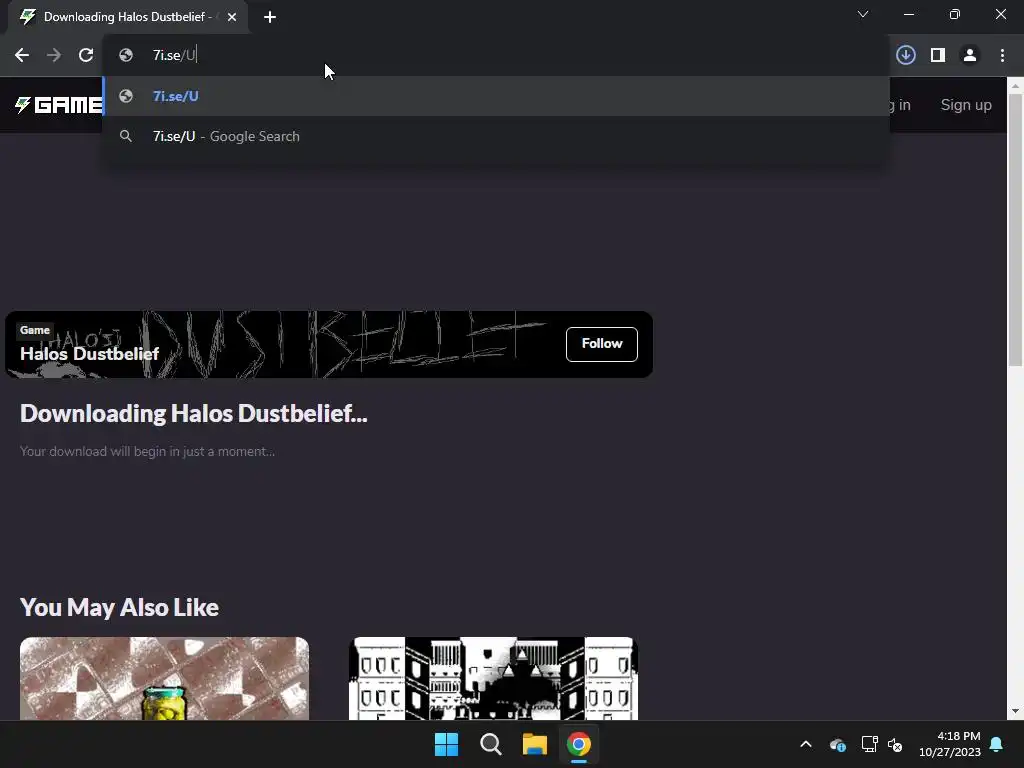Image resolution: width=1024 pixels, height=768 pixels.
Task: Open the Chrome three-dot menu
Action: tap(1002, 56)
